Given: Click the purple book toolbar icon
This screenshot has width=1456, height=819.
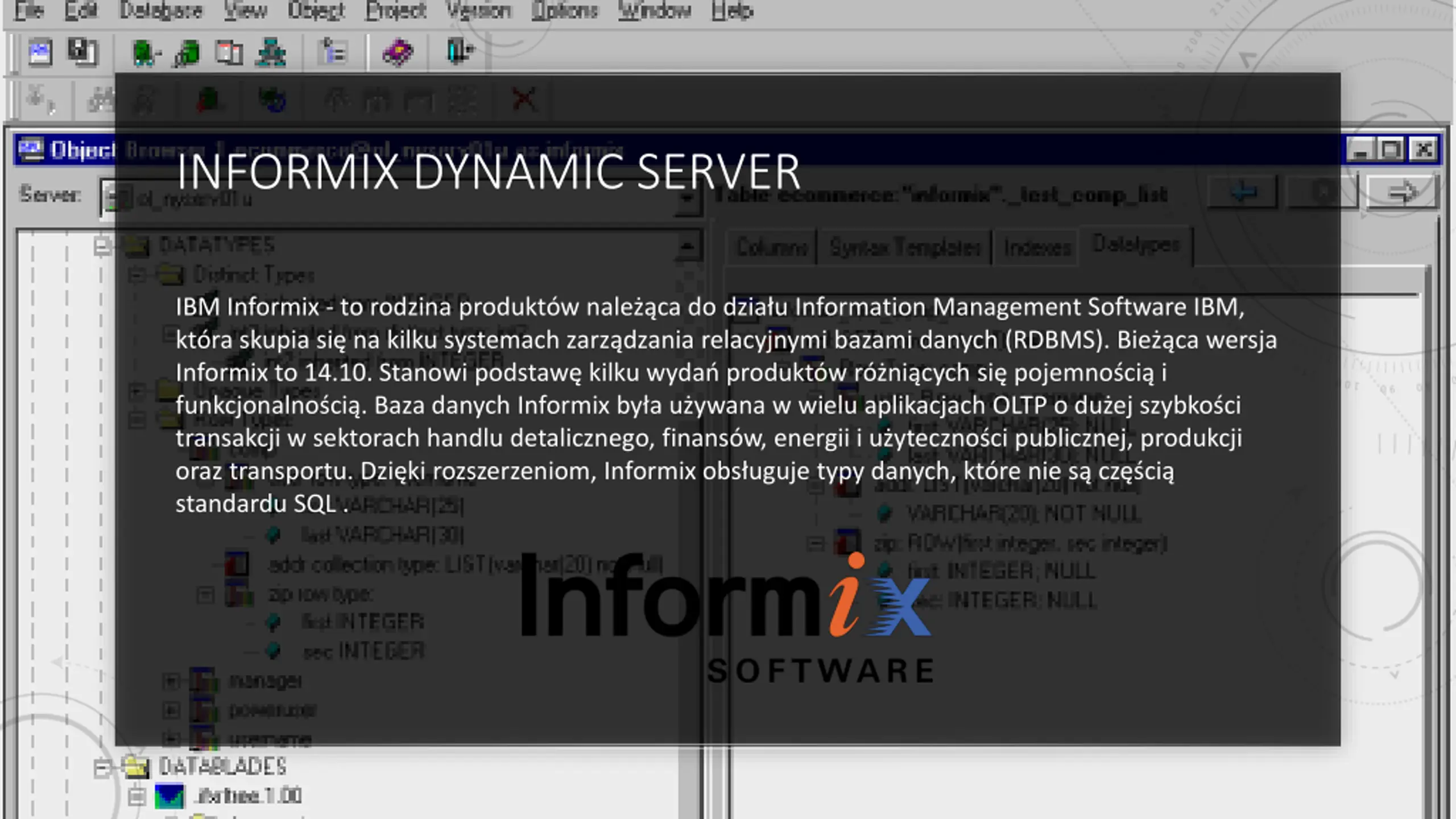Looking at the screenshot, I should click(398, 53).
